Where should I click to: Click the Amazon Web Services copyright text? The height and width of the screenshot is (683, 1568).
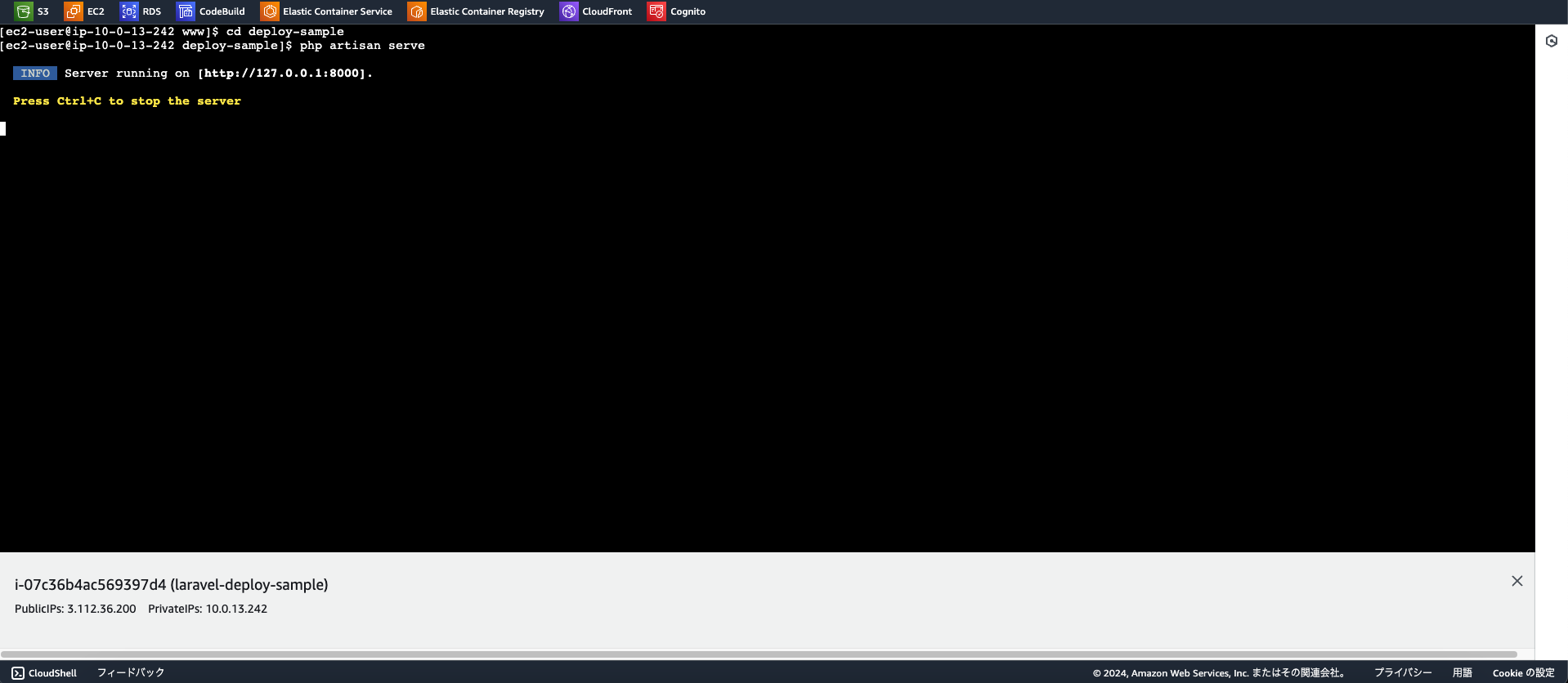[x=1220, y=673]
